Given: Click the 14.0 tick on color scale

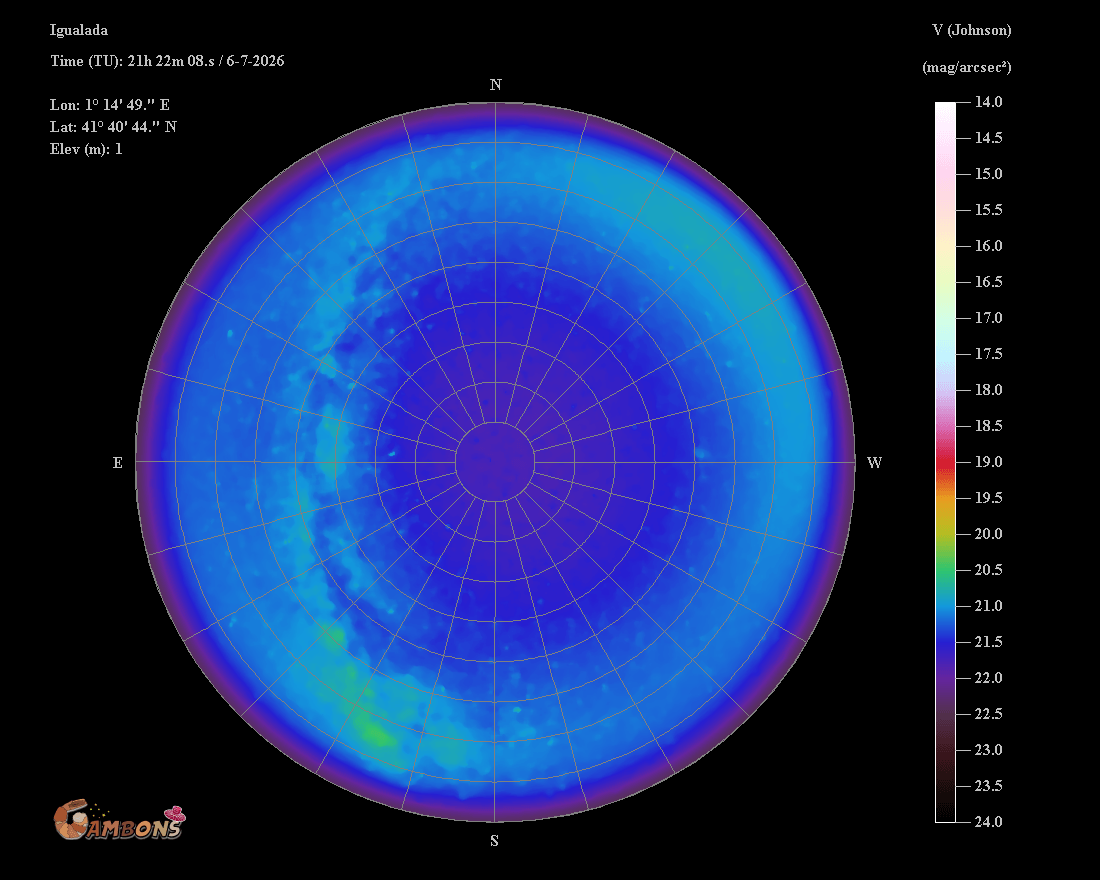Looking at the screenshot, I should 988,102.
